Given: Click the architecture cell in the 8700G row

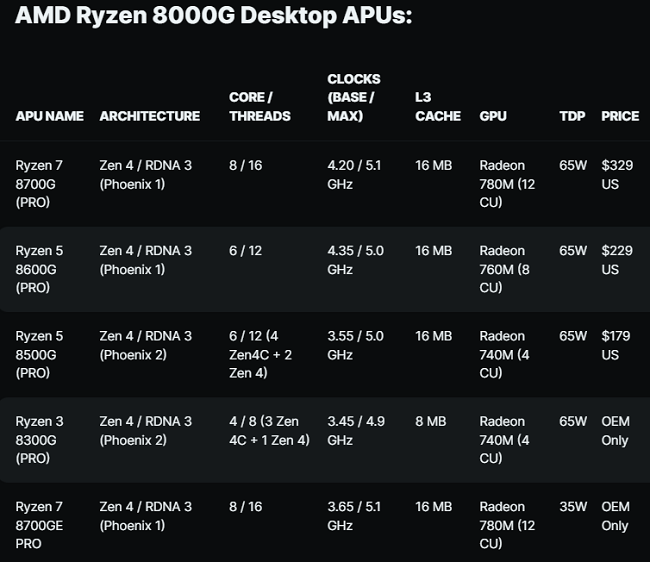Looking at the screenshot, I should [146, 174].
